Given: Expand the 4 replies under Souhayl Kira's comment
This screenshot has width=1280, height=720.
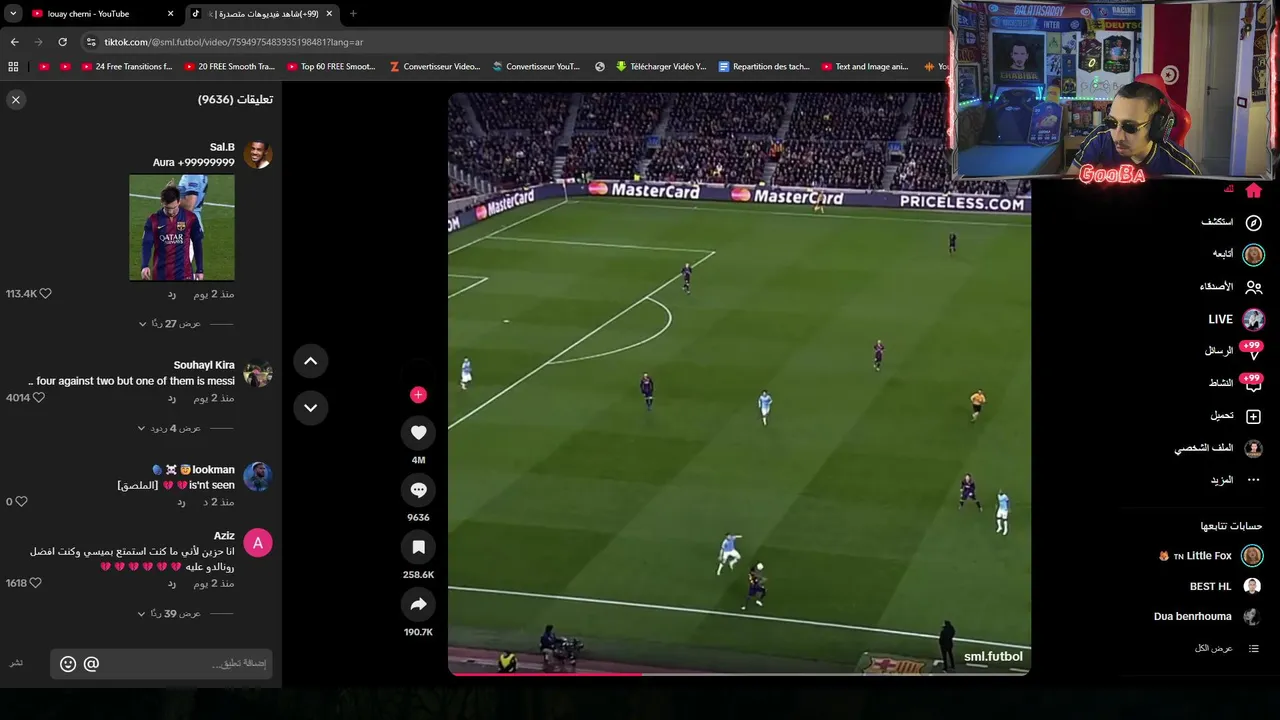Looking at the screenshot, I should coord(169,428).
